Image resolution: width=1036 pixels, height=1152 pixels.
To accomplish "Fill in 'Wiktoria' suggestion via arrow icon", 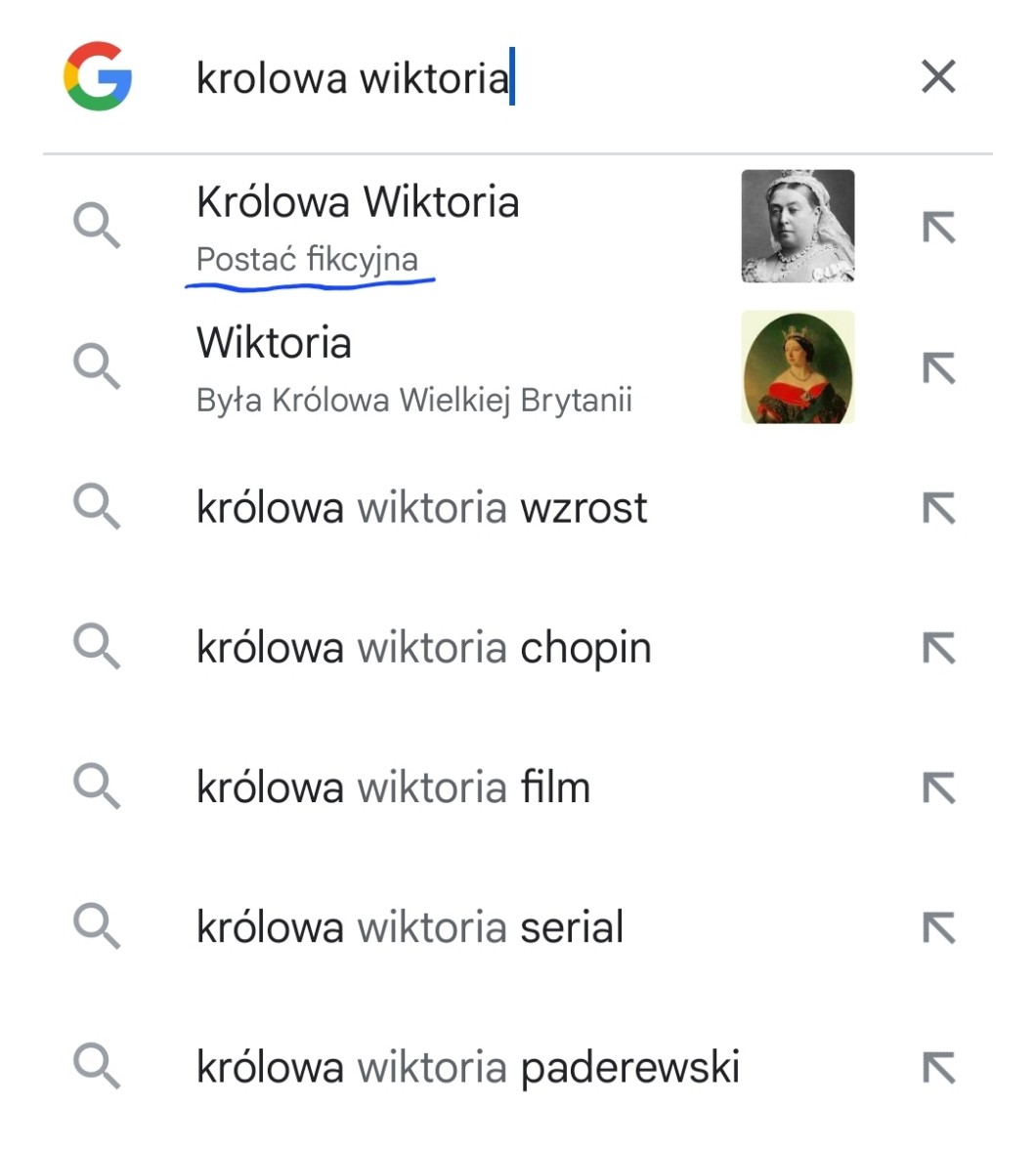I will click(939, 368).
